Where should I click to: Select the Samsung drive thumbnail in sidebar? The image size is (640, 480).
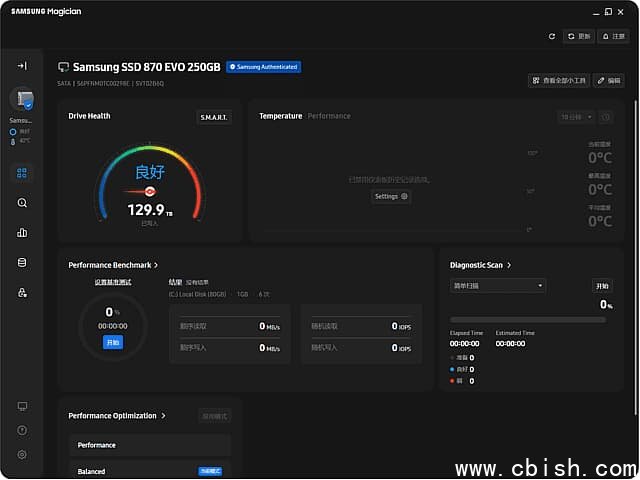[22, 99]
